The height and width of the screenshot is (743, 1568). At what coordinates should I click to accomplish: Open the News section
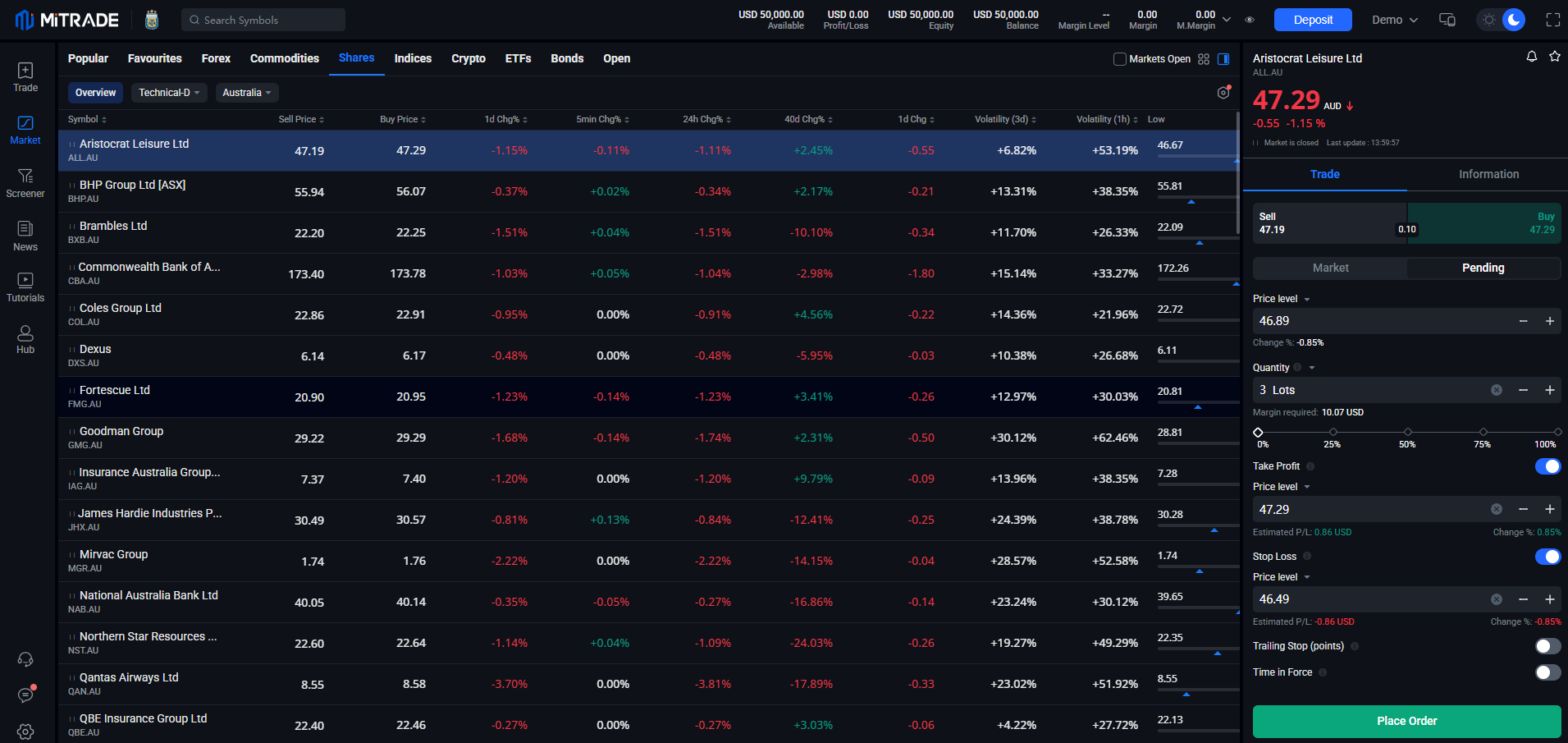25,236
